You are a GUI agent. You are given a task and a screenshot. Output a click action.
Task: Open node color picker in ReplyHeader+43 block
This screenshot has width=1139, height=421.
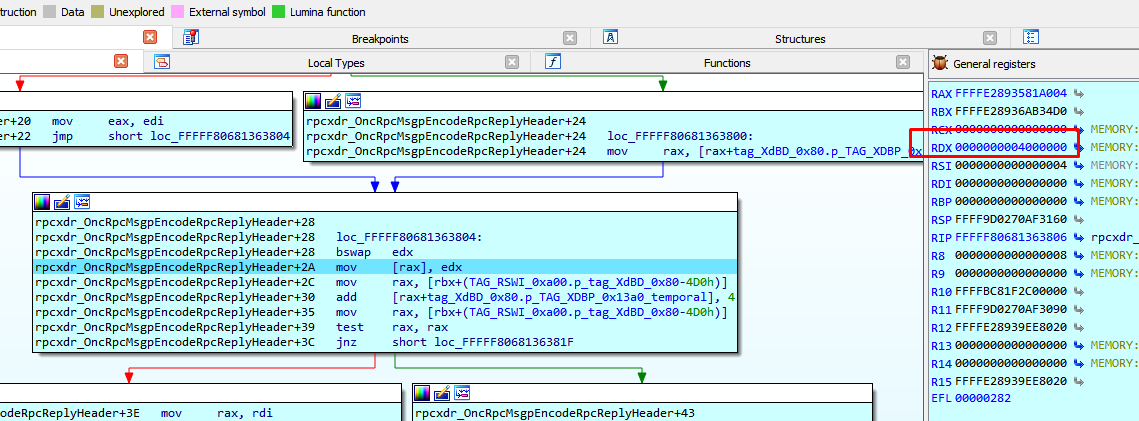422,393
